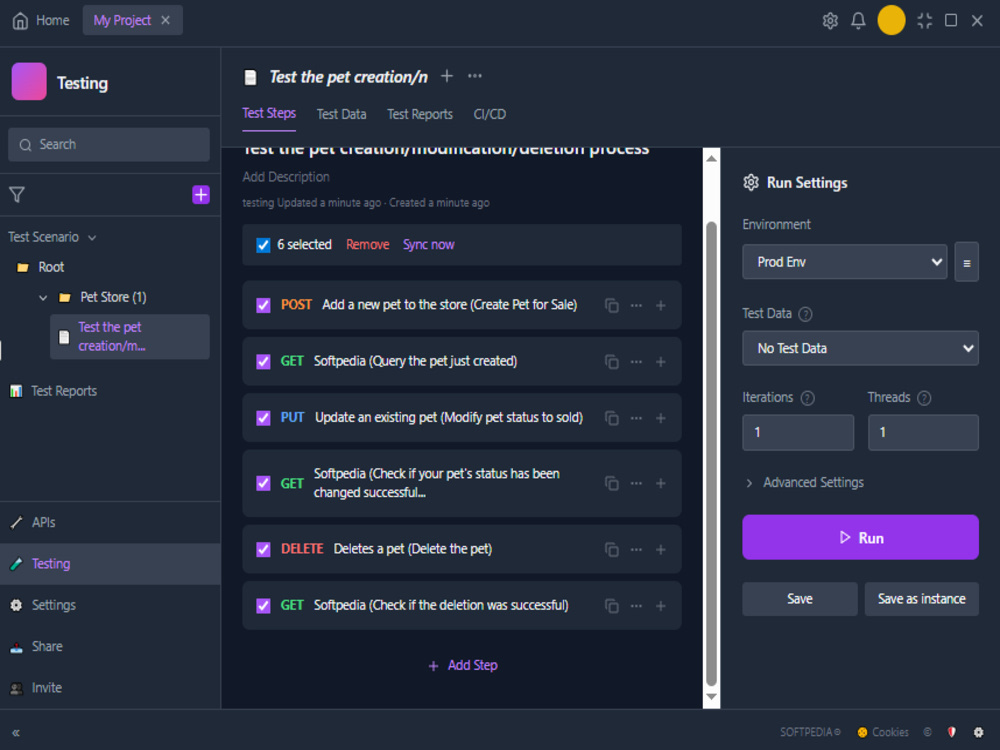The width and height of the screenshot is (1000, 750).
Task: Switch to the Test Data tab
Action: click(341, 114)
